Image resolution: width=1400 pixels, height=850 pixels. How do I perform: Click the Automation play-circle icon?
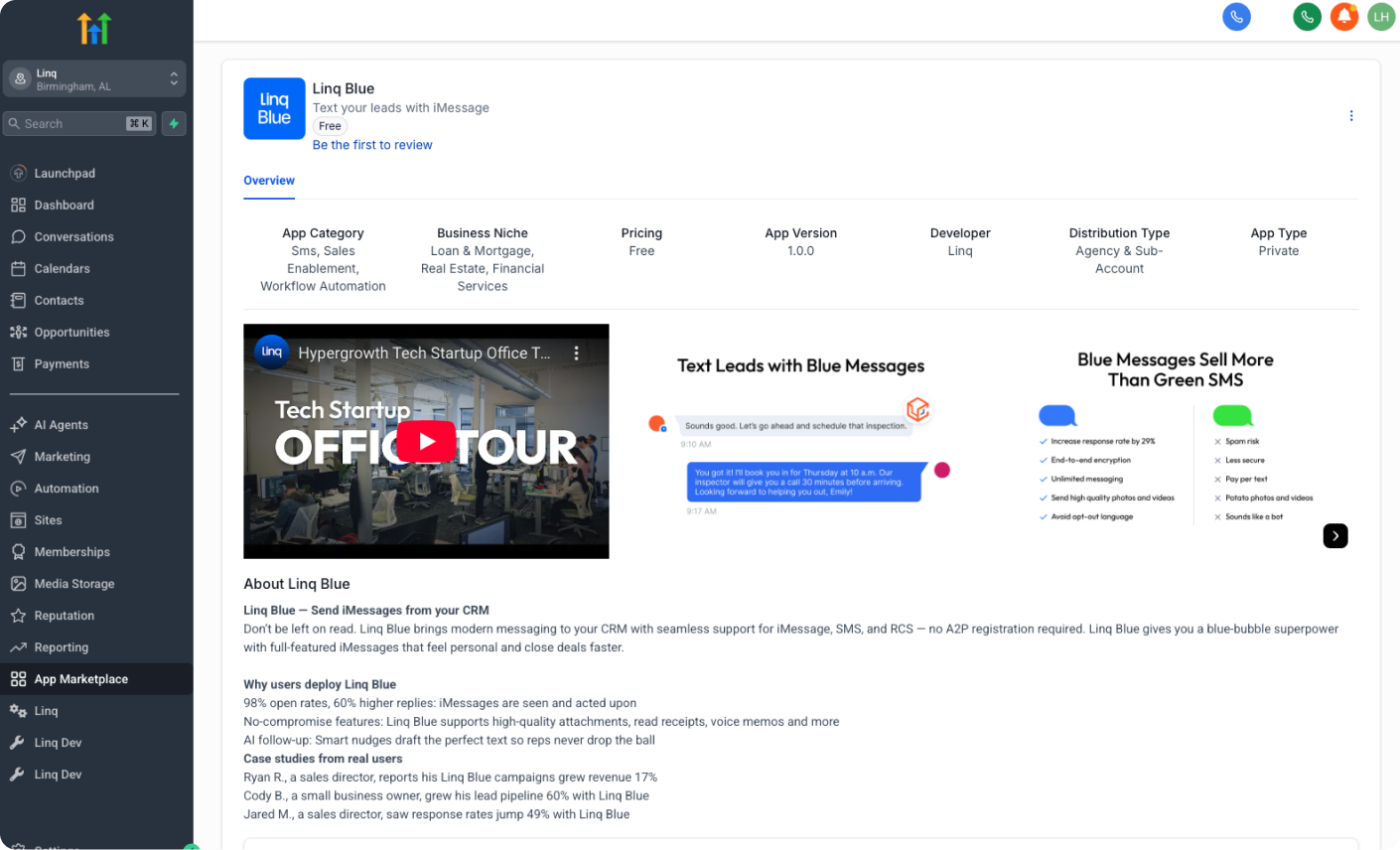pos(18,488)
